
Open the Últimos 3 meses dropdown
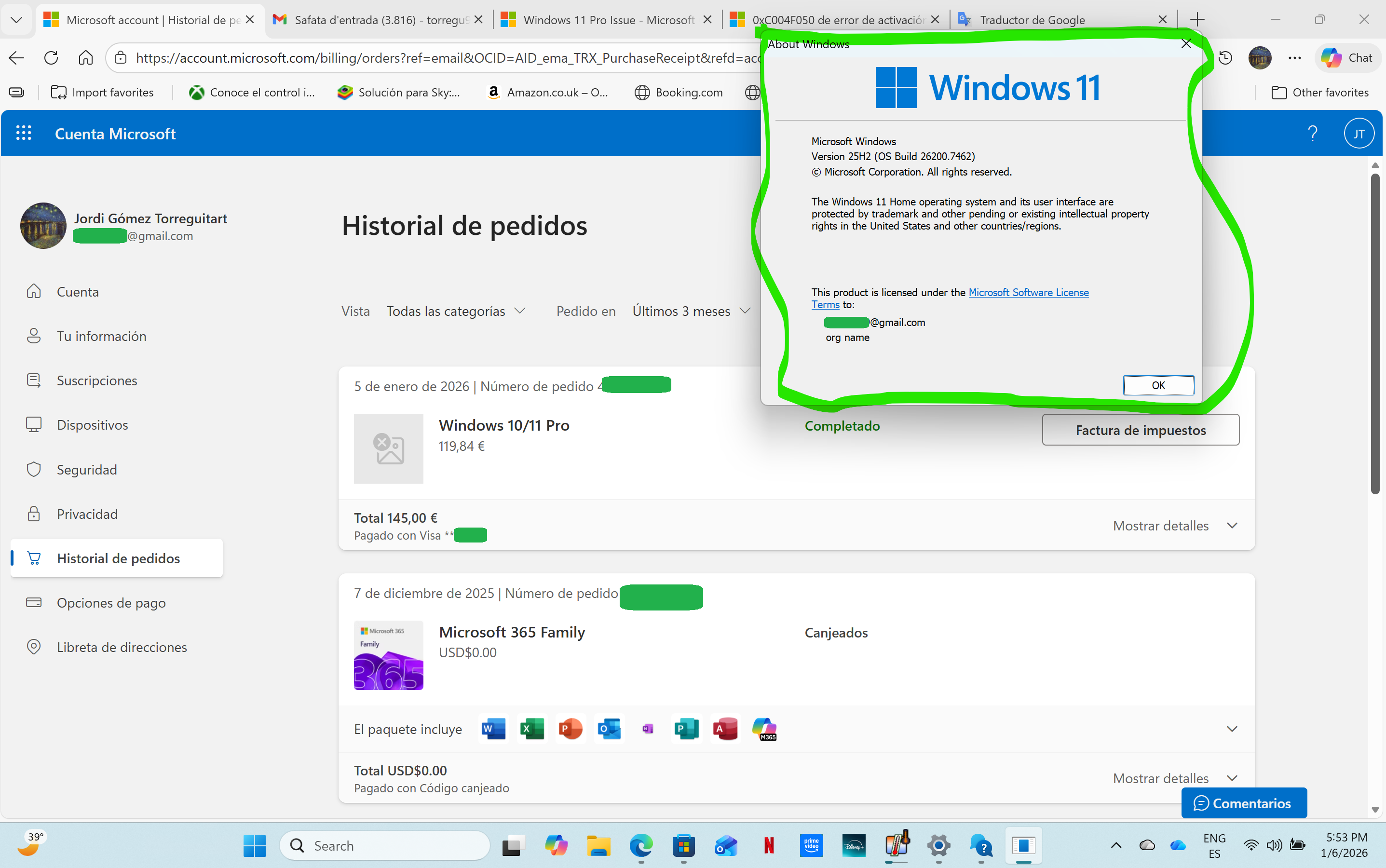coord(692,311)
